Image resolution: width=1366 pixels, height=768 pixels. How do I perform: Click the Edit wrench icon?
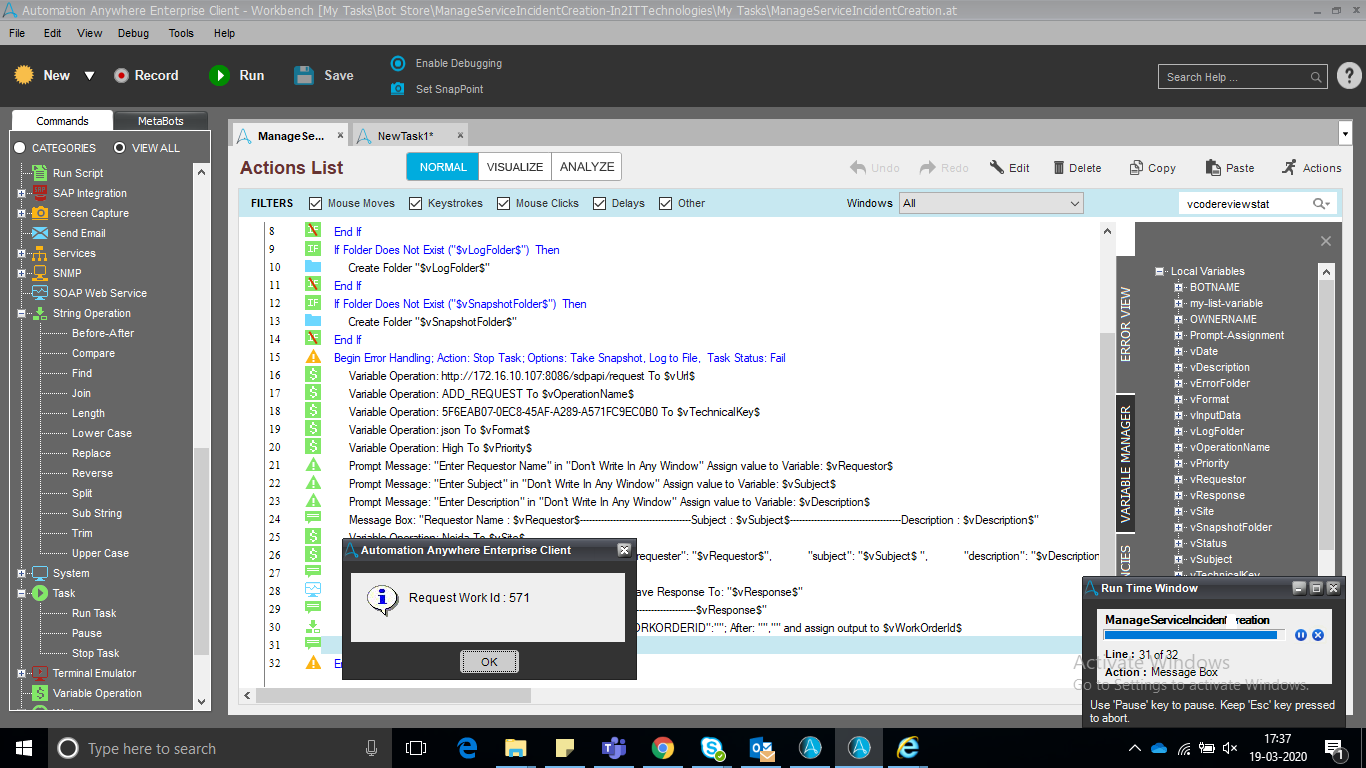tap(997, 168)
